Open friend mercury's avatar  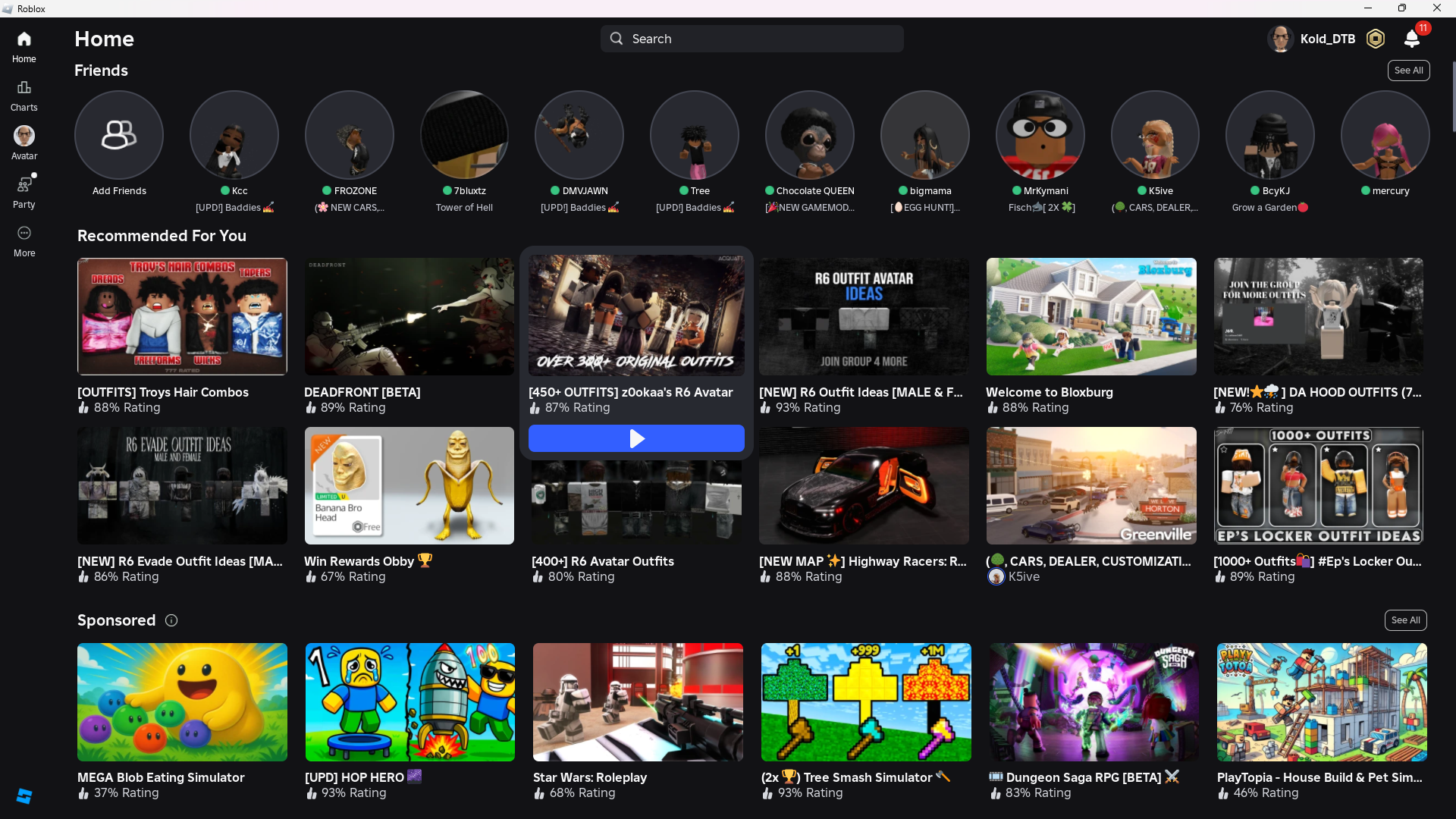point(1385,135)
